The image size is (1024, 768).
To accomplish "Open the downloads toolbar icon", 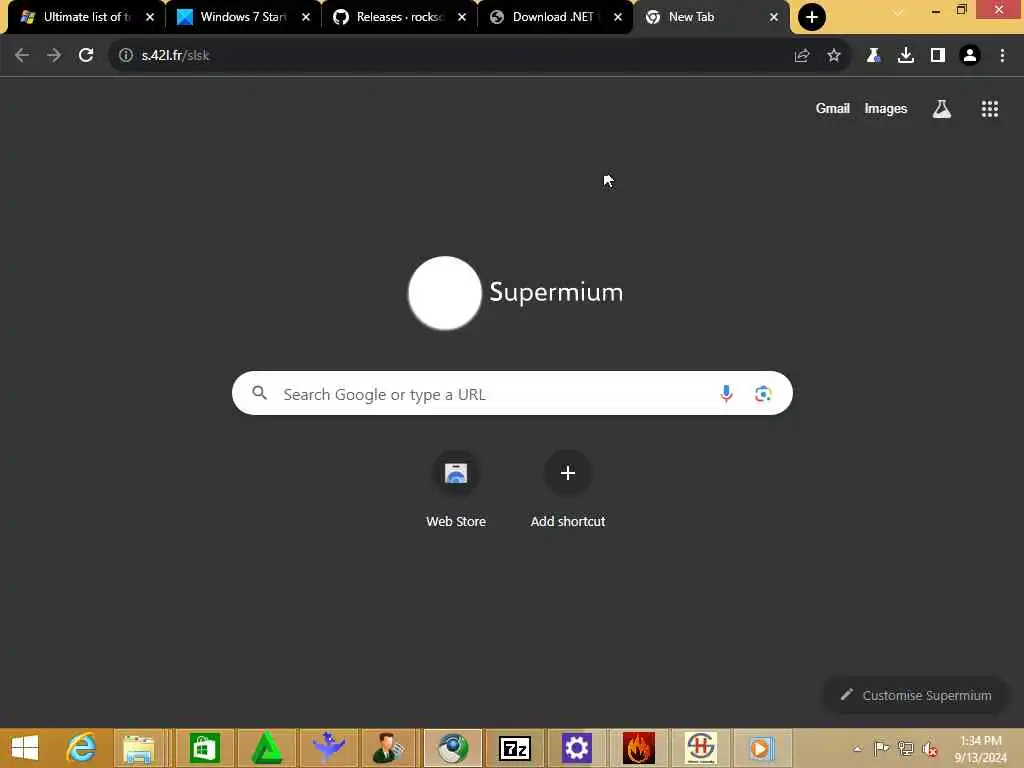I will [906, 56].
